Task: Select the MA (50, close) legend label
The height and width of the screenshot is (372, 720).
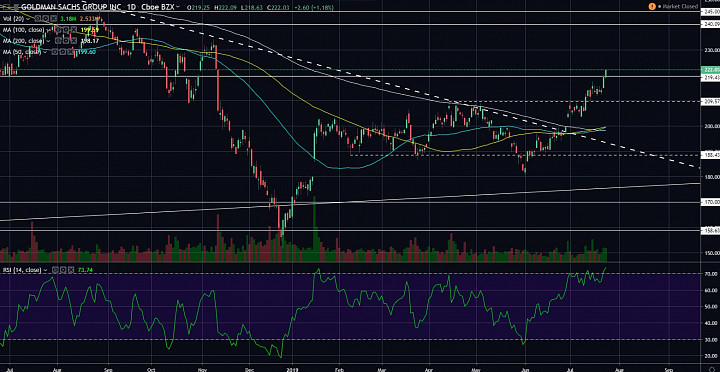Action: tap(22, 52)
